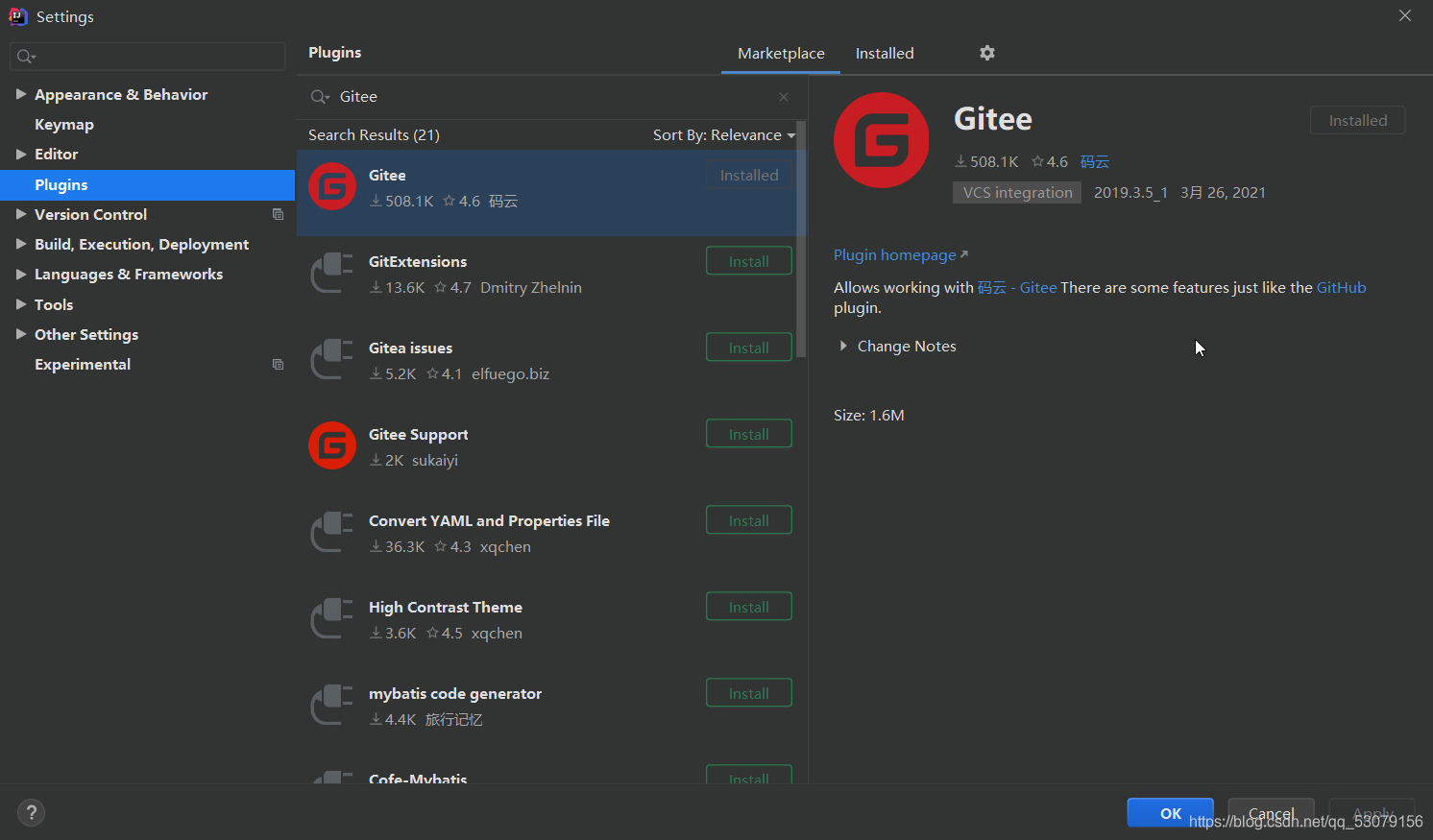1433x840 pixels.
Task: Open the 码云 - Gitee description link
Action: (x=1017, y=288)
